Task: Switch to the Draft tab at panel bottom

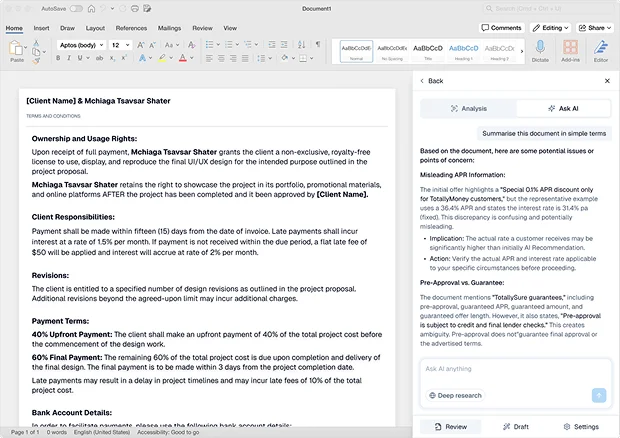Action: pyautogui.click(x=515, y=426)
